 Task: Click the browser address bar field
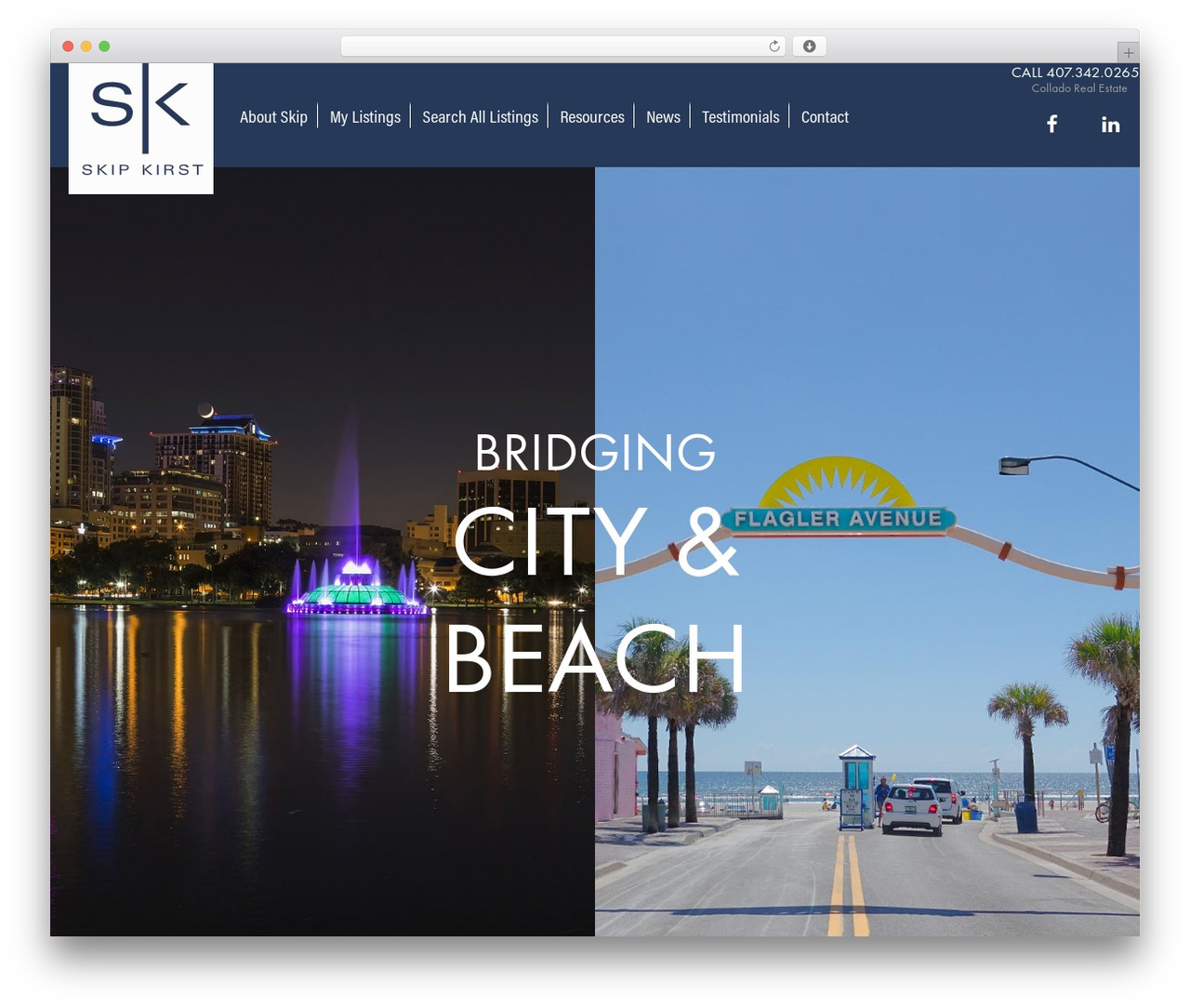(x=562, y=46)
